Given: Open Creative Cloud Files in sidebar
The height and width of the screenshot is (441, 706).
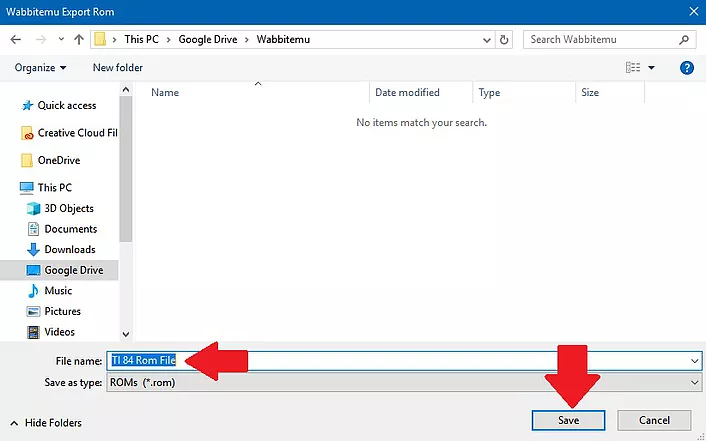Looking at the screenshot, I should (x=77, y=133).
